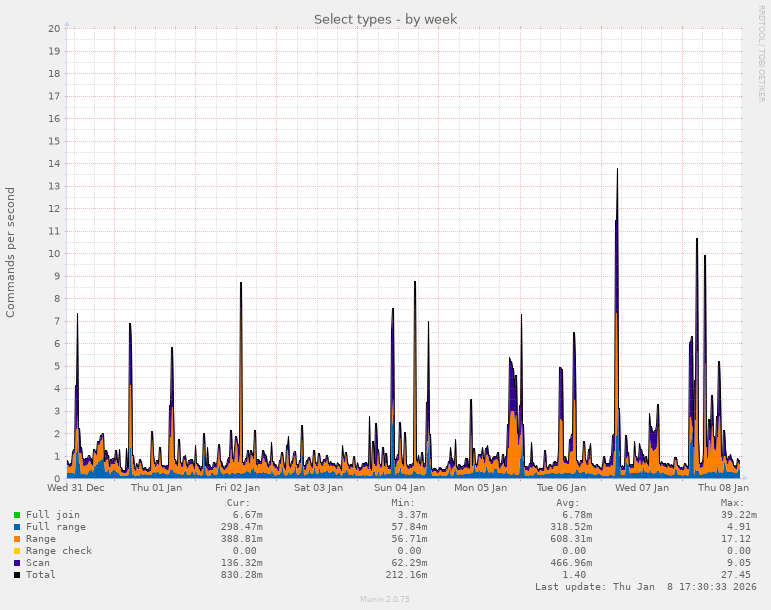This screenshot has width=771, height=610.
Task: Click the 'Commands per second' axis label
Action: 11,252
